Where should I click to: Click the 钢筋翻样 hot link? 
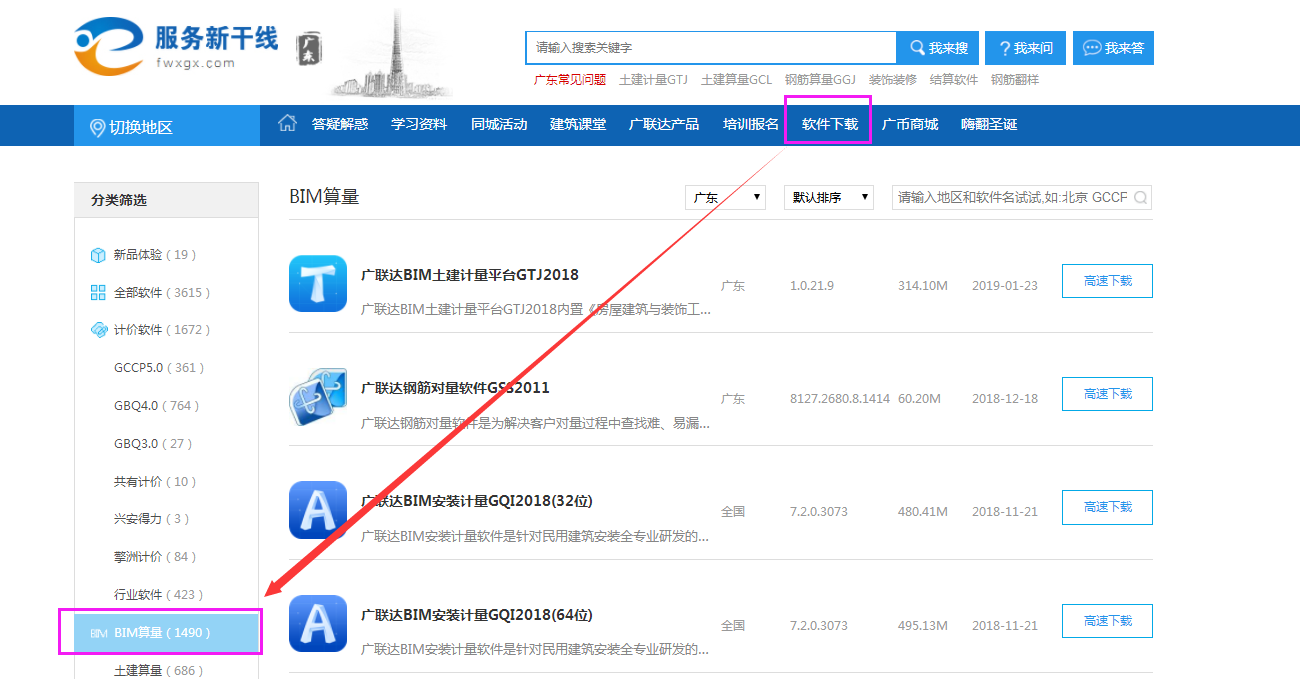[1015, 80]
